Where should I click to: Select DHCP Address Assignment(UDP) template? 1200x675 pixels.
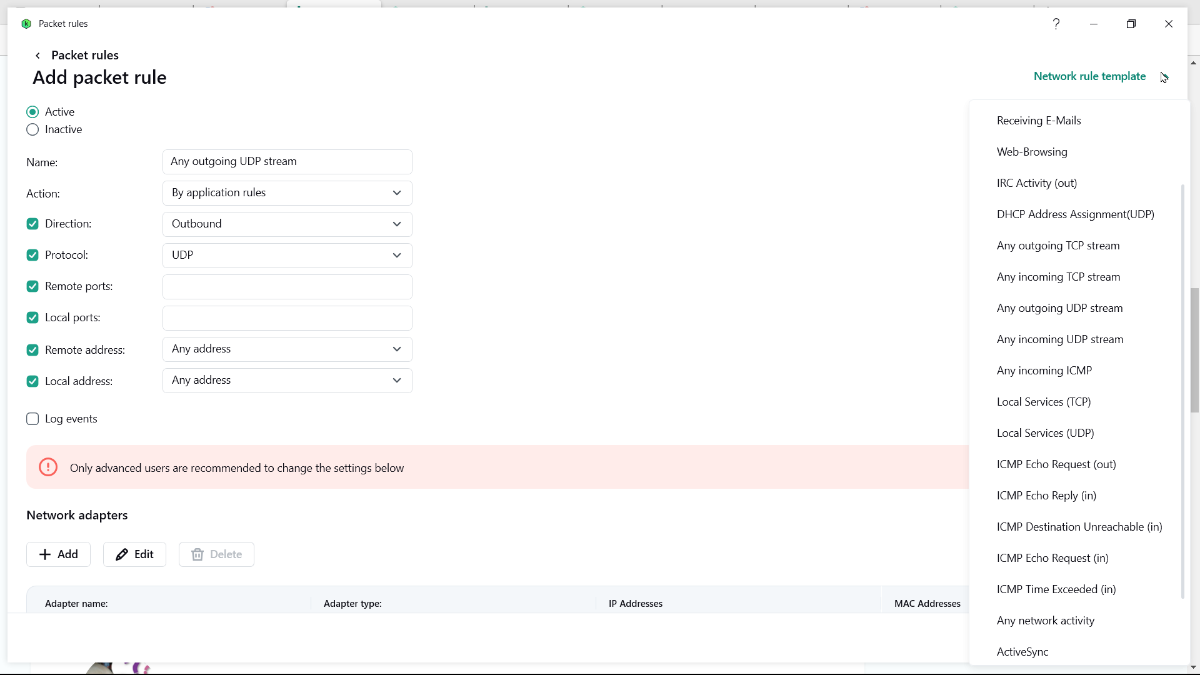pyautogui.click(x=1075, y=214)
